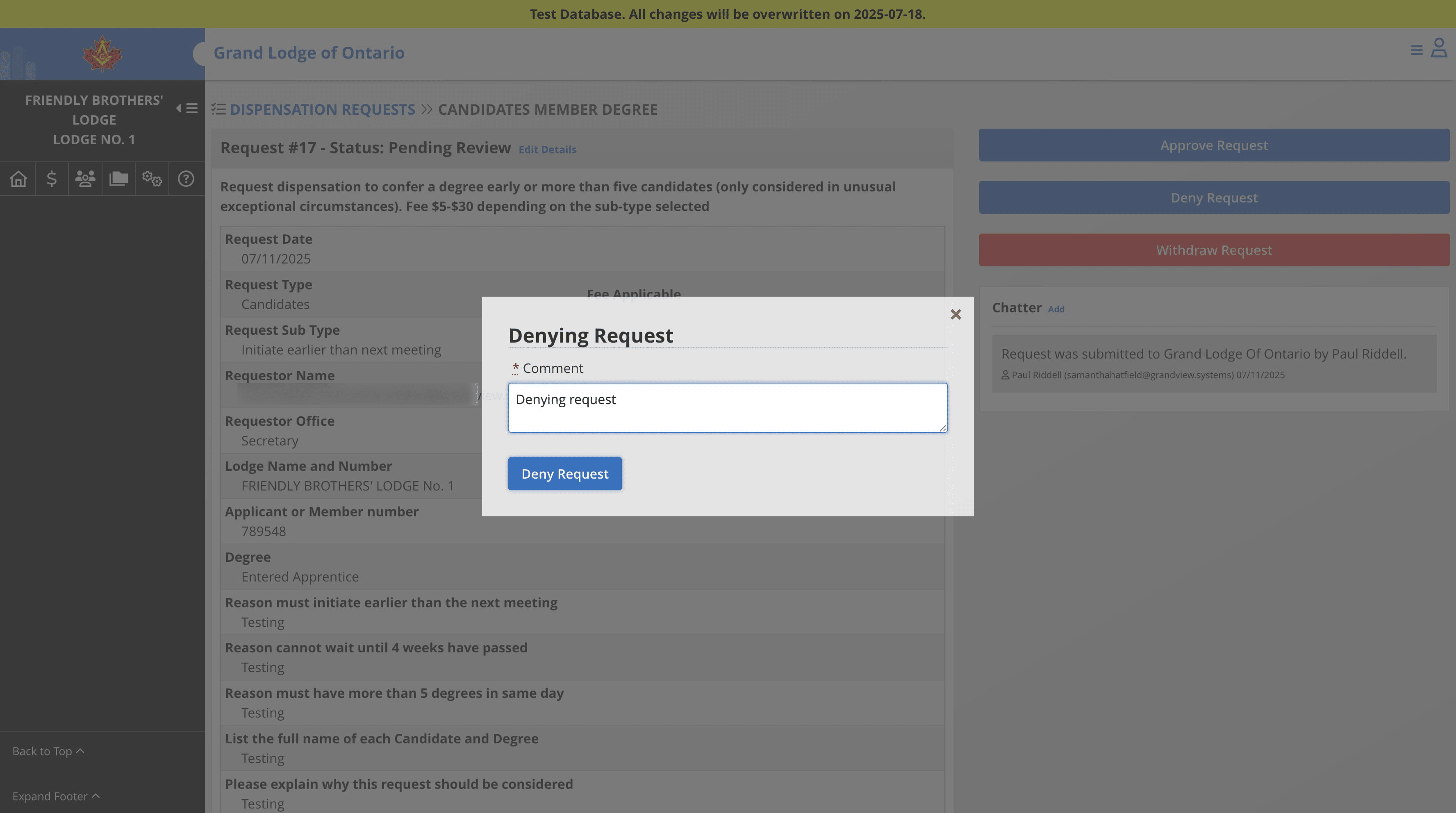Viewport: 1456px width, 813px height.
Task: Click the 'Denying Request' dialog heading
Action: [x=591, y=336]
